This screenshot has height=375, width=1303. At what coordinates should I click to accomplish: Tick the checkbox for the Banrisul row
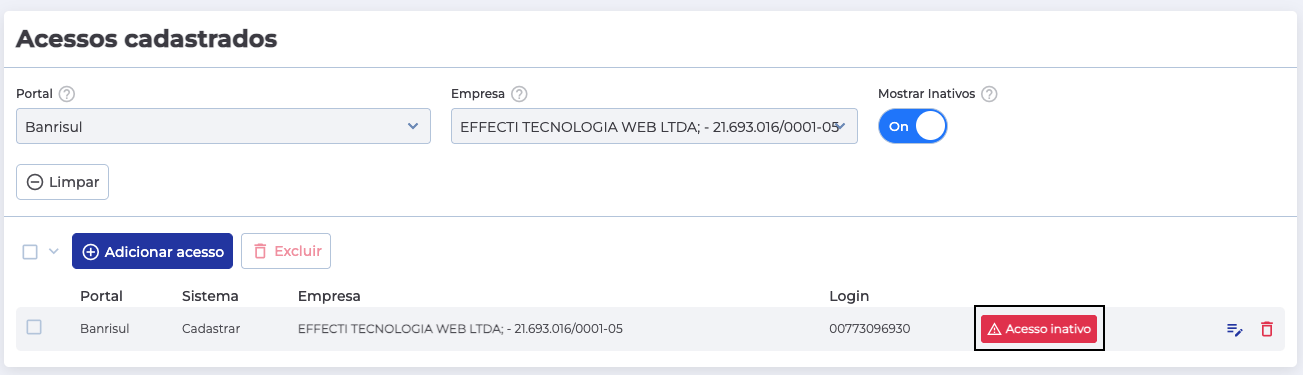34,327
